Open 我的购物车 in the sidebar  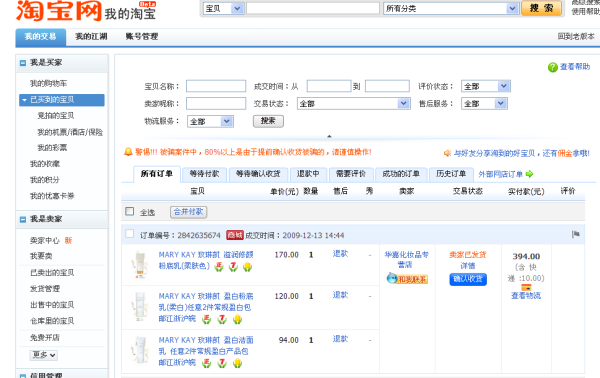click(x=49, y=83)
